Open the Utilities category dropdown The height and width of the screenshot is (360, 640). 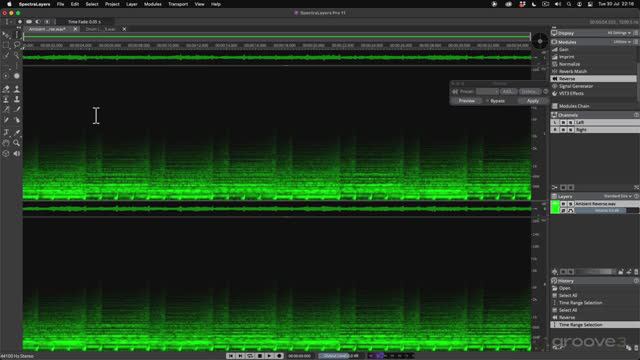coord(622,42)
